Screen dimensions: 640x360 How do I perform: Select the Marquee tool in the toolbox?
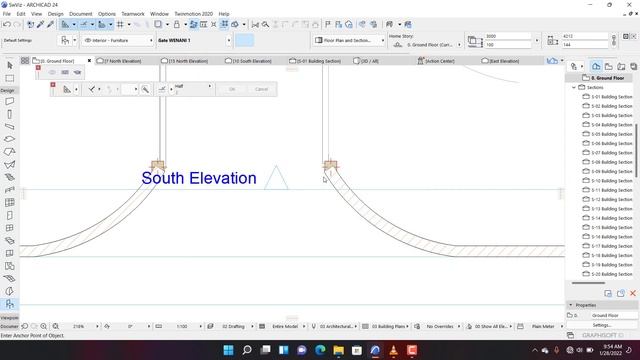[x=10, y=78]
